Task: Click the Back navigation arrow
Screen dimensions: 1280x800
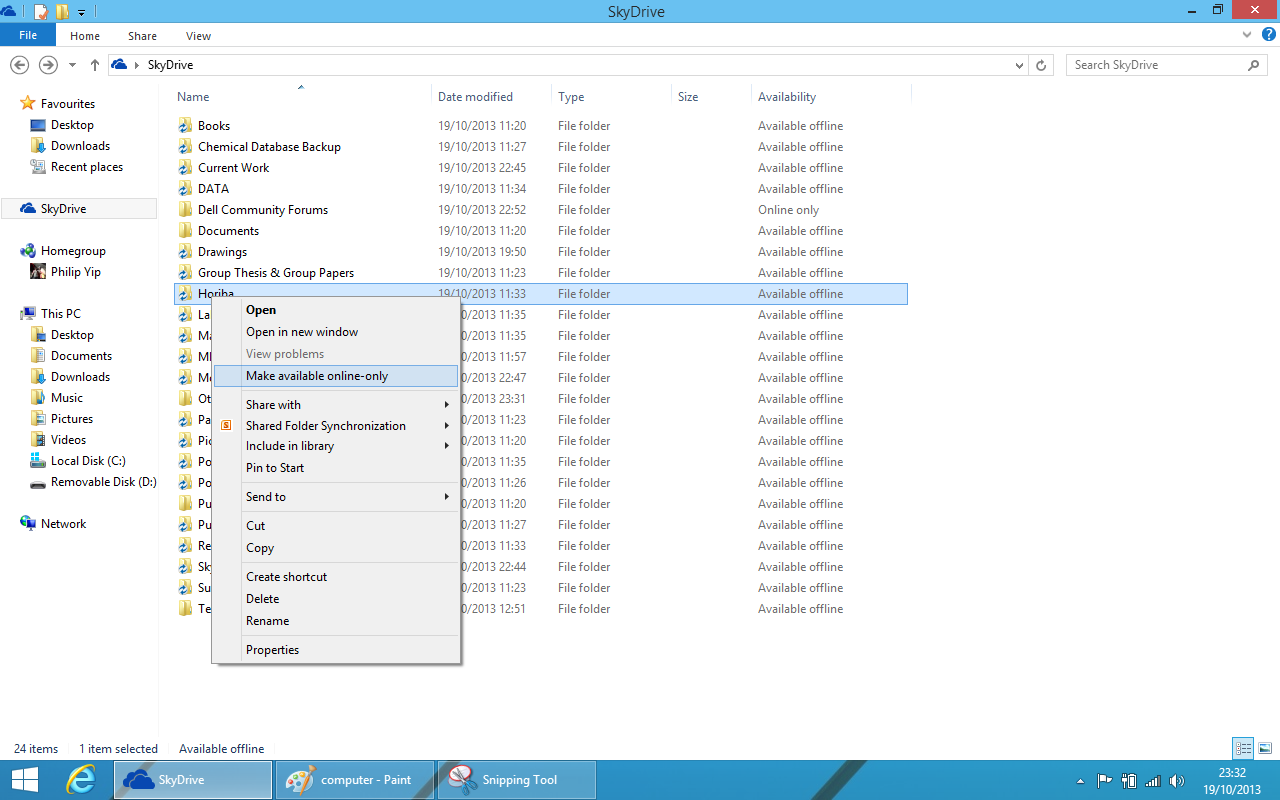Action: pyautogui.click(x=19, y=64)
